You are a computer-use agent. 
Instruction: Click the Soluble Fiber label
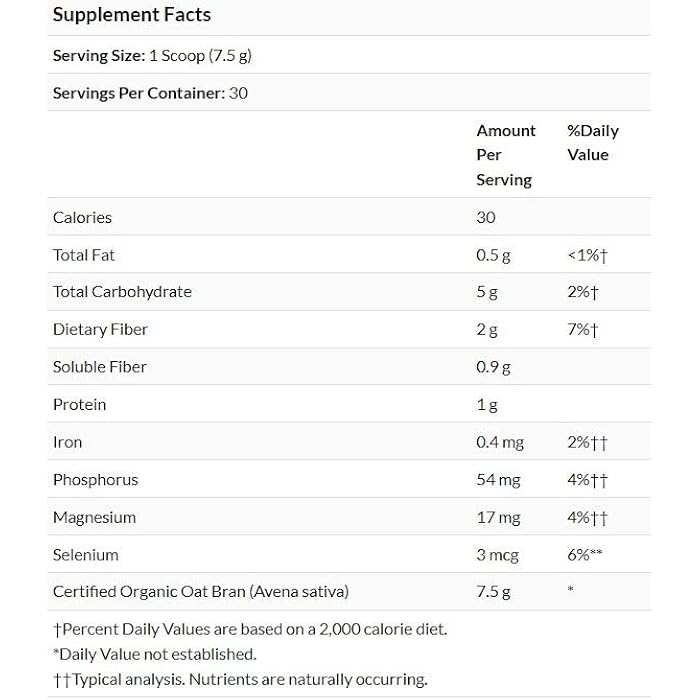100,367
